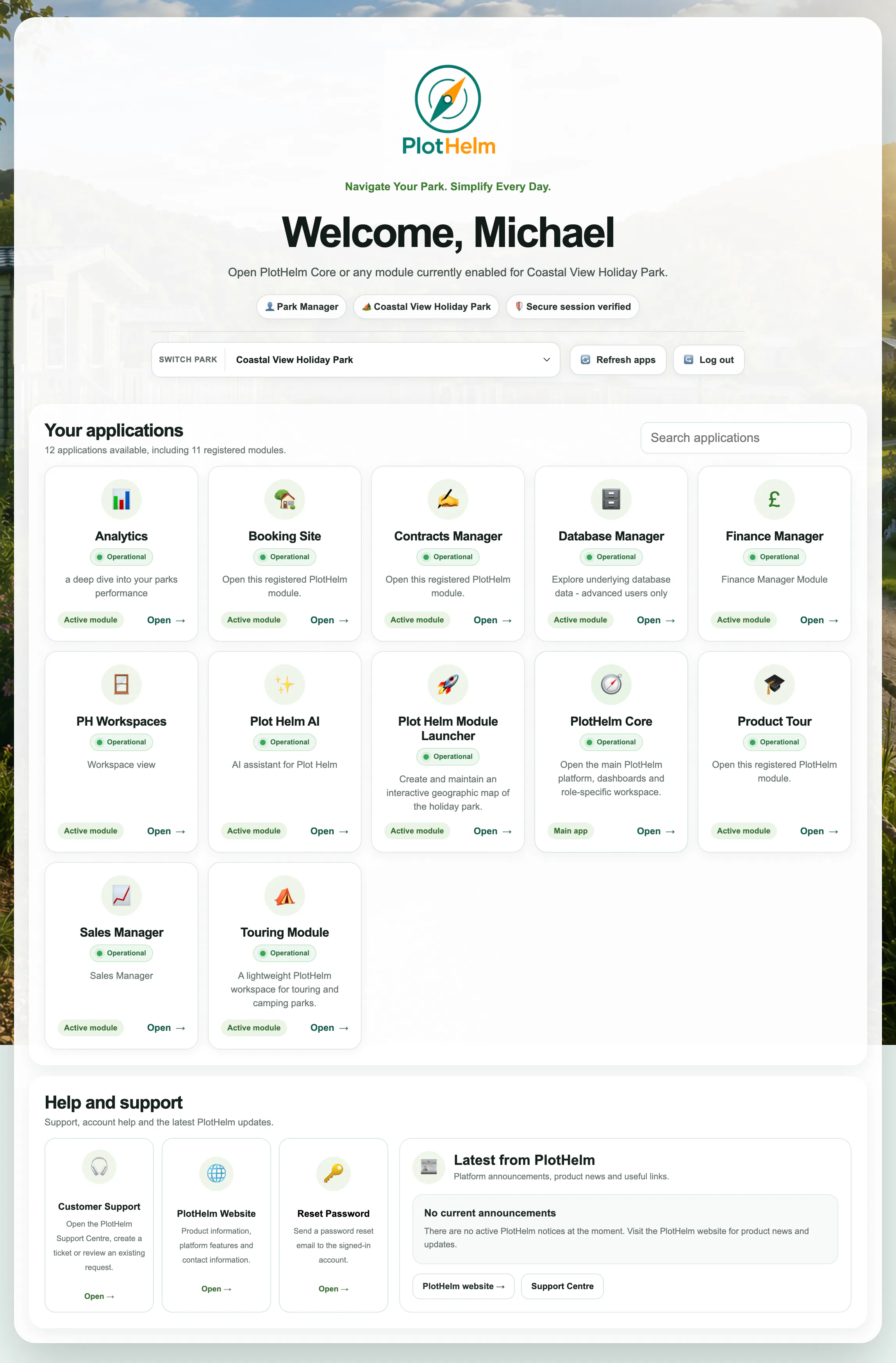This screenshot has height=1363, width=896.
Task: Click Active module tag on Sales Manager
Action: tap(91, 1028)
